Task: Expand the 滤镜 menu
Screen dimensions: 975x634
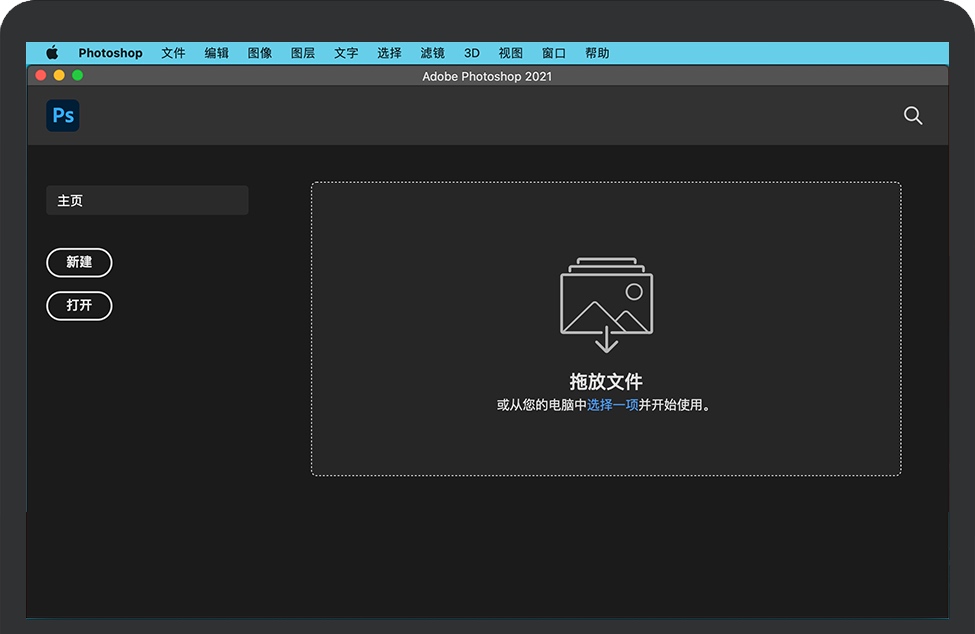Action: (432, 53)
